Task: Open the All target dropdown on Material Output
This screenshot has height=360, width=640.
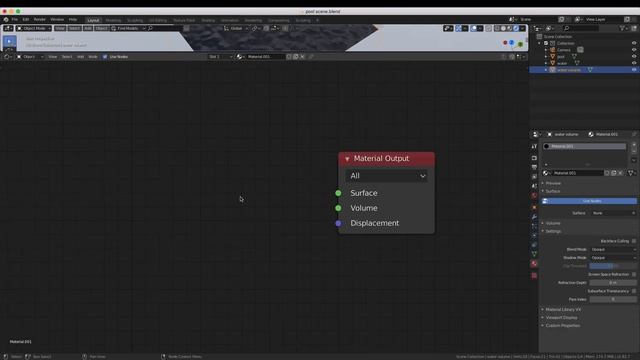Action: [x=386, y=176]
